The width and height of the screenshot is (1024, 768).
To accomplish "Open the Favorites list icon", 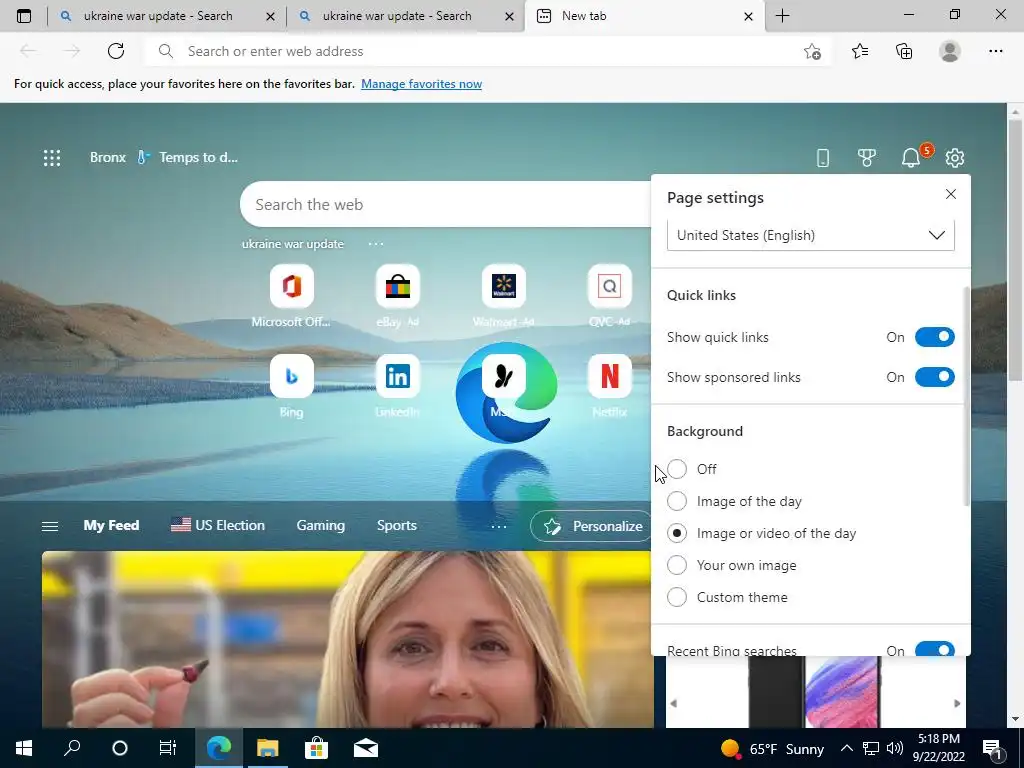I will [x=860, y=51].
